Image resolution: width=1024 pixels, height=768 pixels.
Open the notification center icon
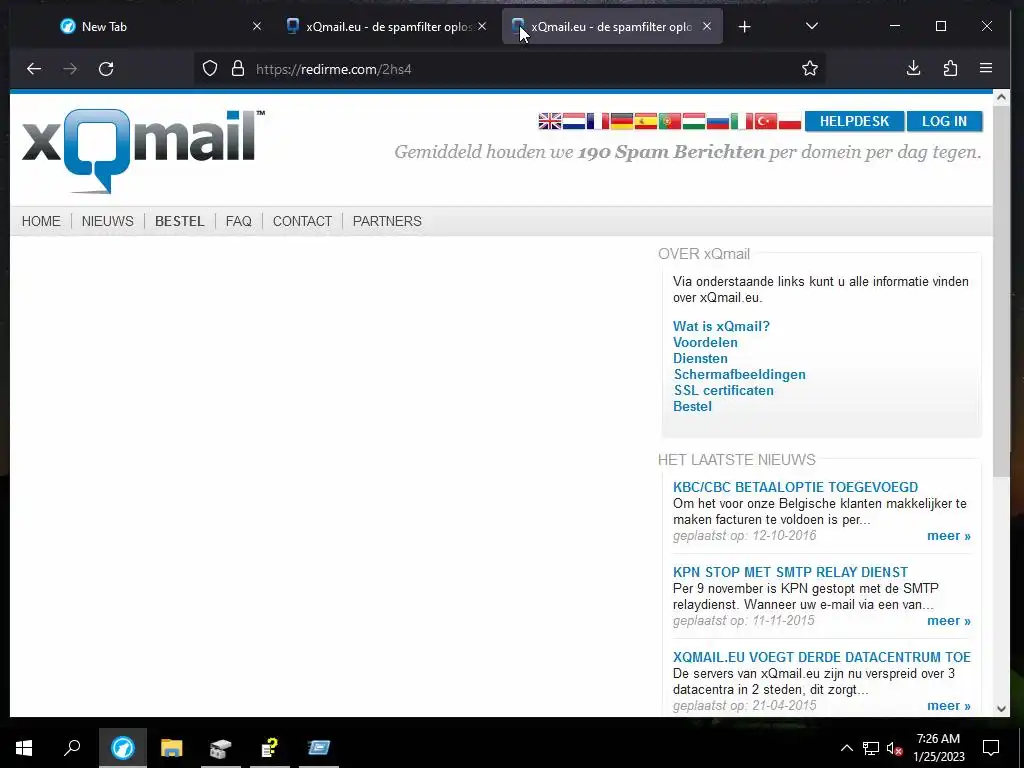point(991,748)
